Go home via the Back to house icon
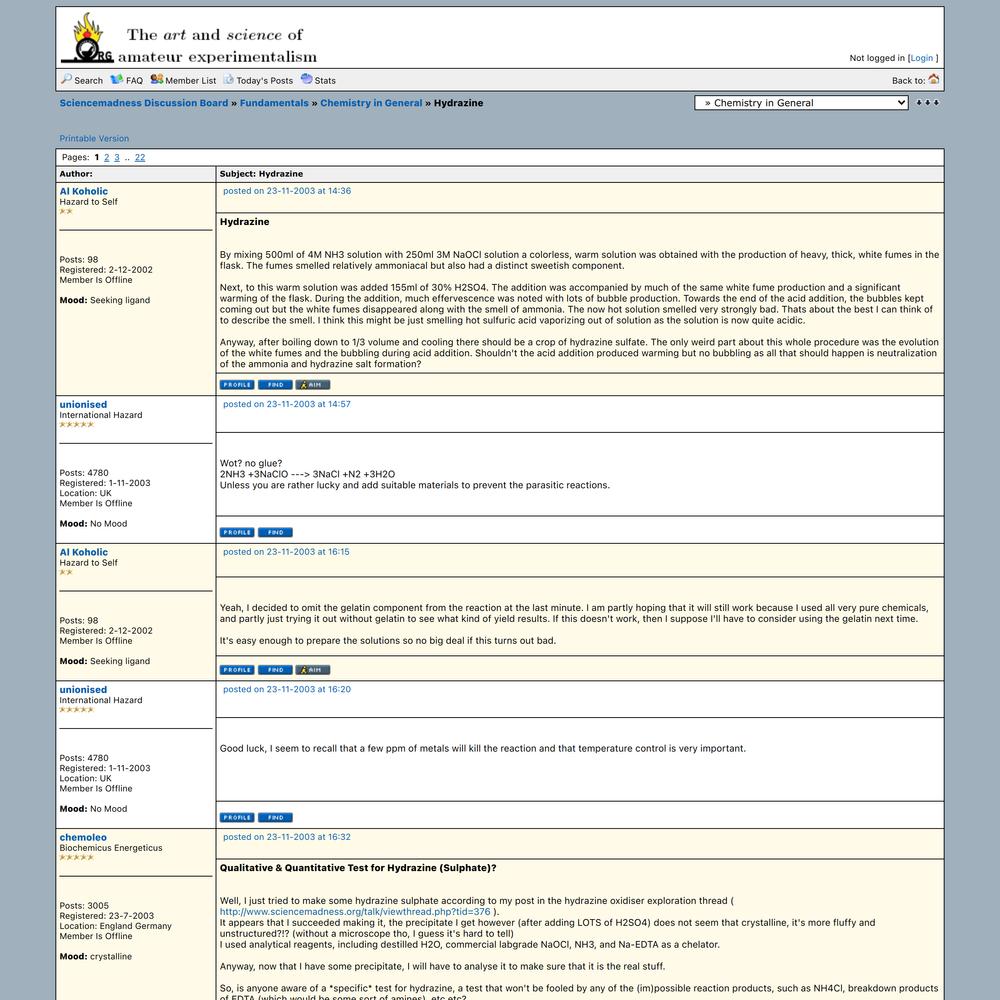This screenshot has height=1000, width=1000. click(x=933, y=79)
